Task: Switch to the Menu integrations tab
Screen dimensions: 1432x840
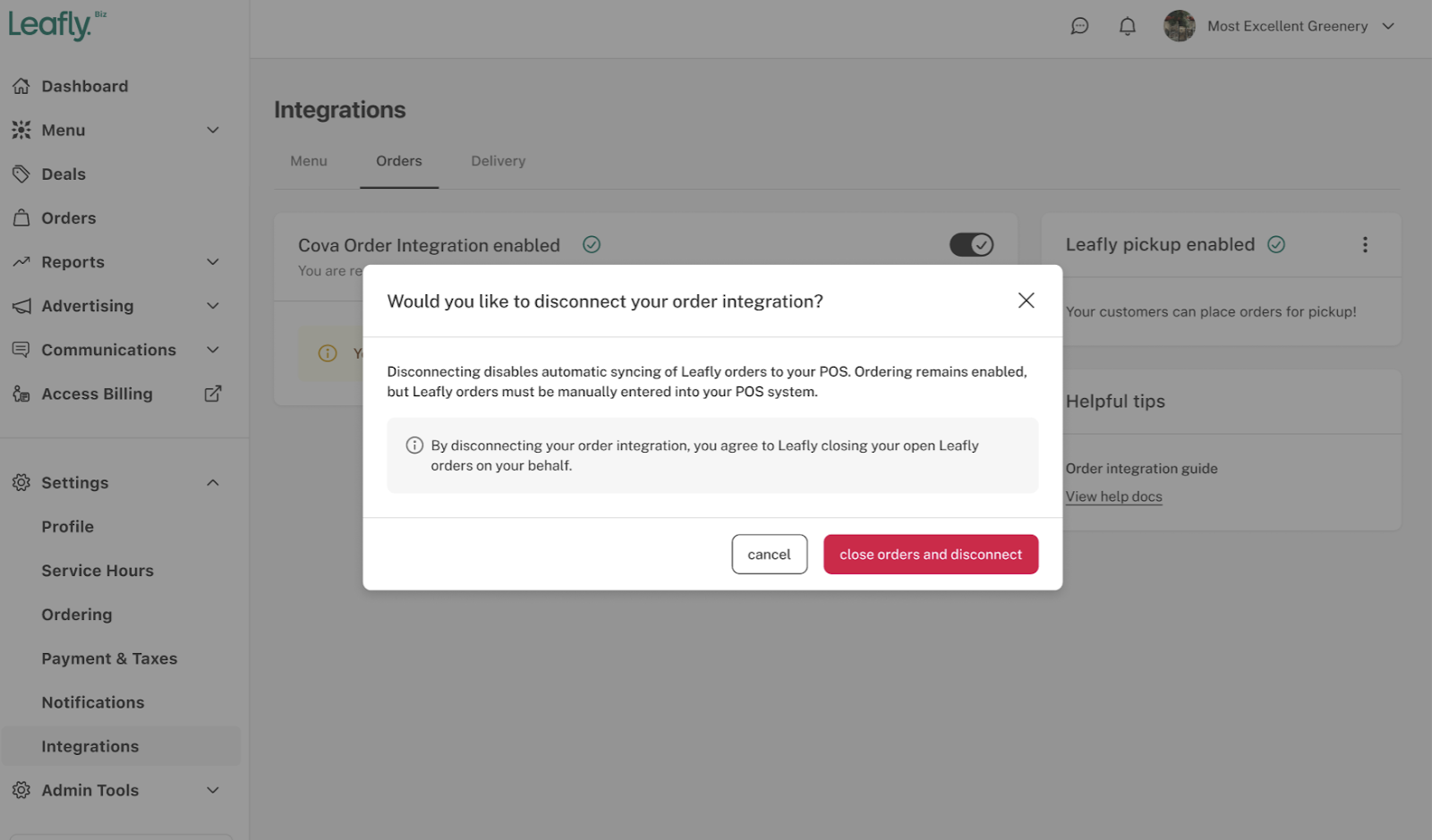Action: click(309, 161)
